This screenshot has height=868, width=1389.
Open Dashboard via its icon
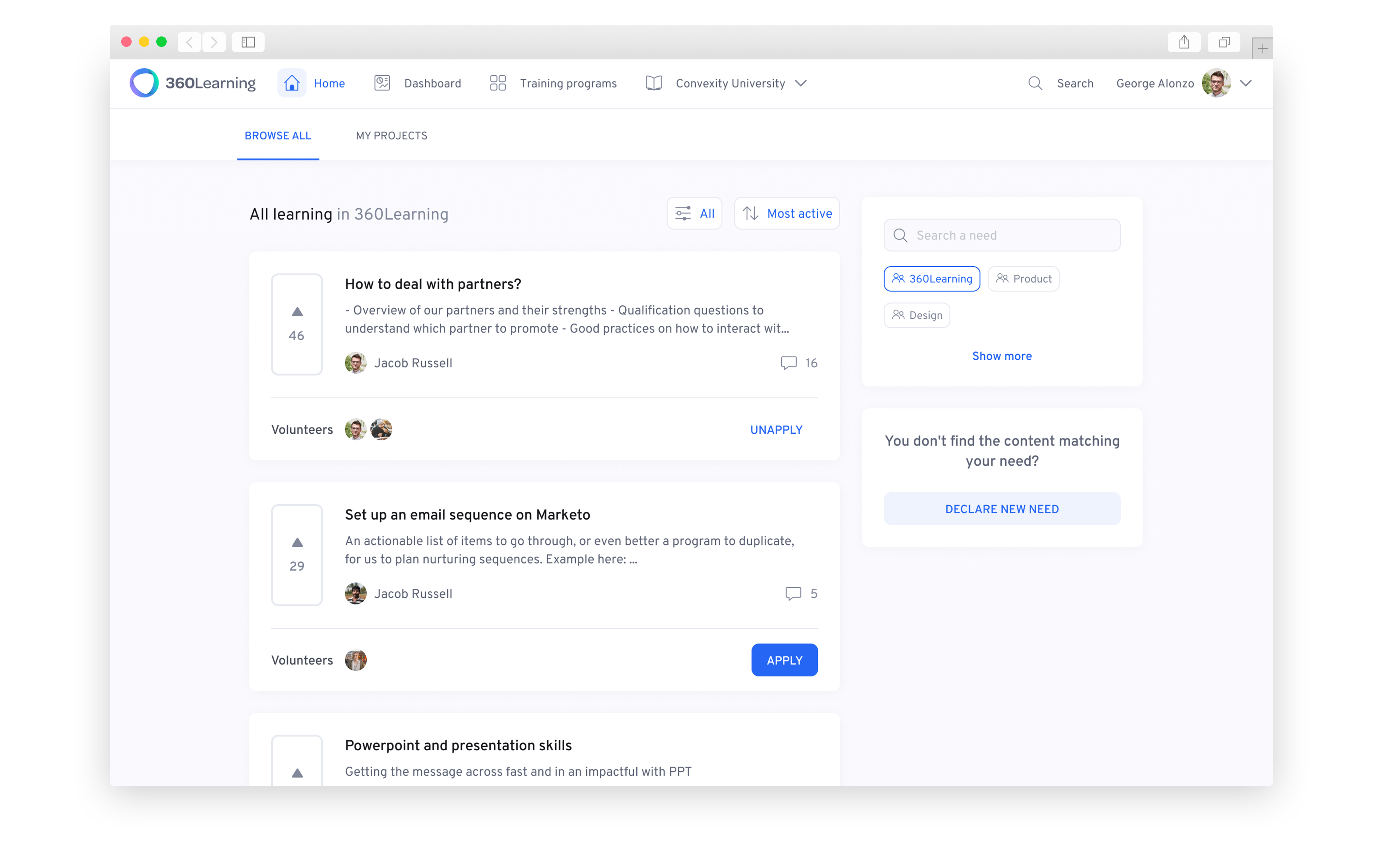pyautogui.click(x=382, y=83)
